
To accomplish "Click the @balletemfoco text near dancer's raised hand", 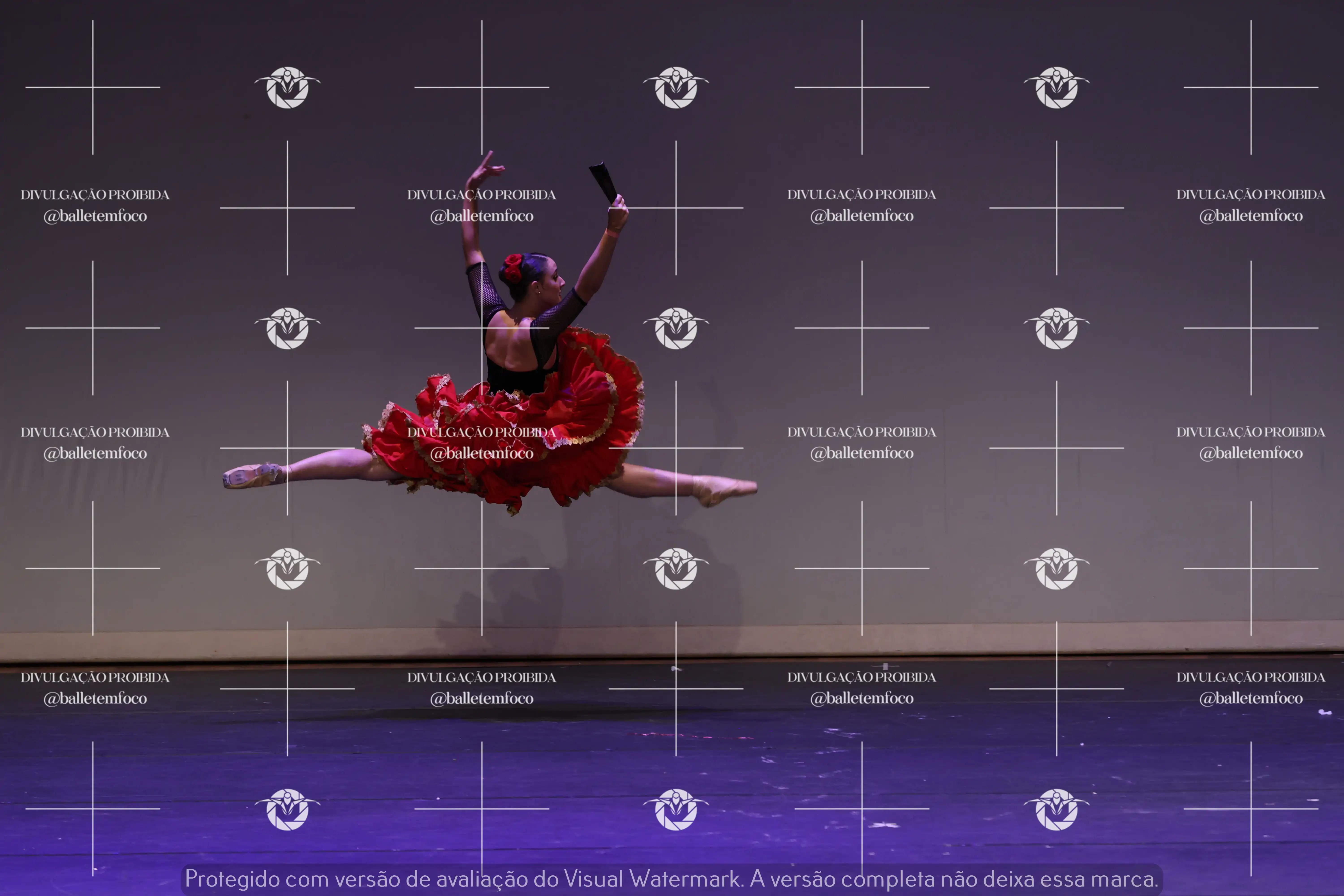I will click(482, 216).
